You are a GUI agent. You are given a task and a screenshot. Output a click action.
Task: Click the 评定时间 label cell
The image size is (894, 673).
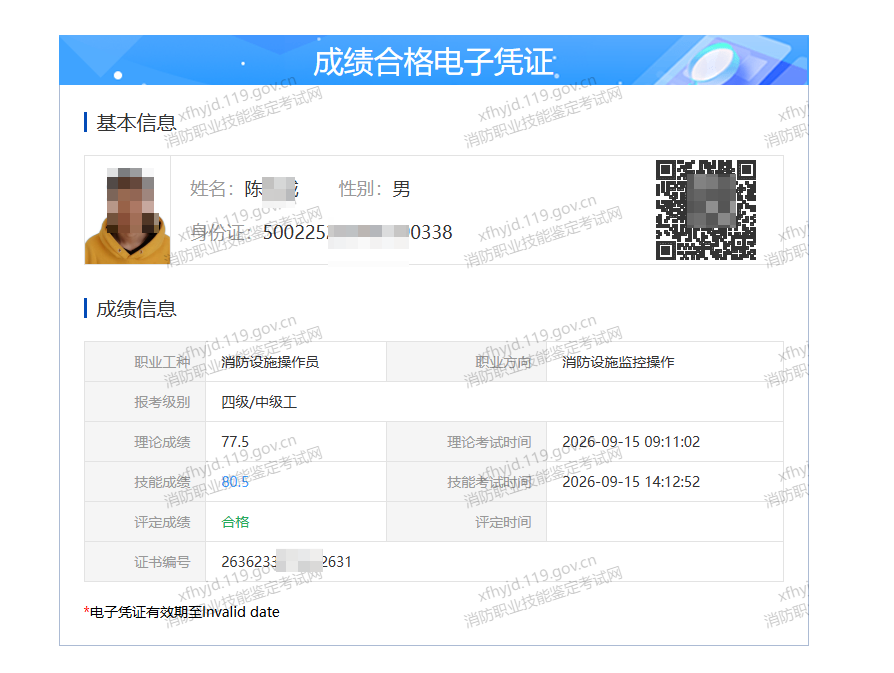pos(466,521)
